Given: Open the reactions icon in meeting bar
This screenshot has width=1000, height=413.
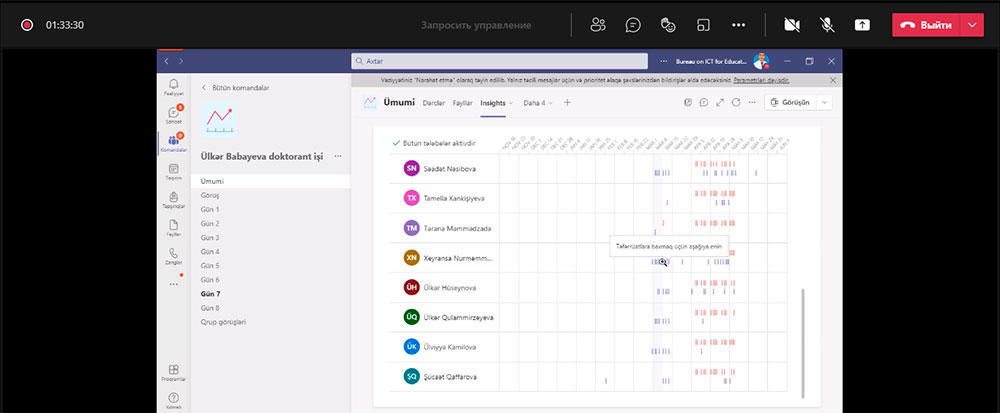Looking at the screenshot, I should coord(668,25).
